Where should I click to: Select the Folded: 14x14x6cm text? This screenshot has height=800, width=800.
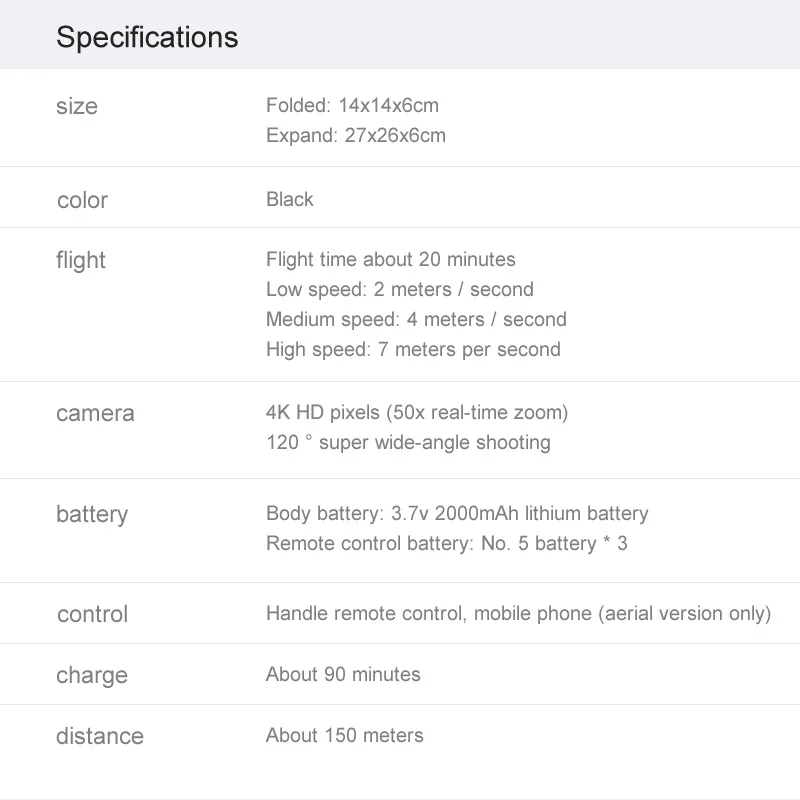tap(352, 105)
